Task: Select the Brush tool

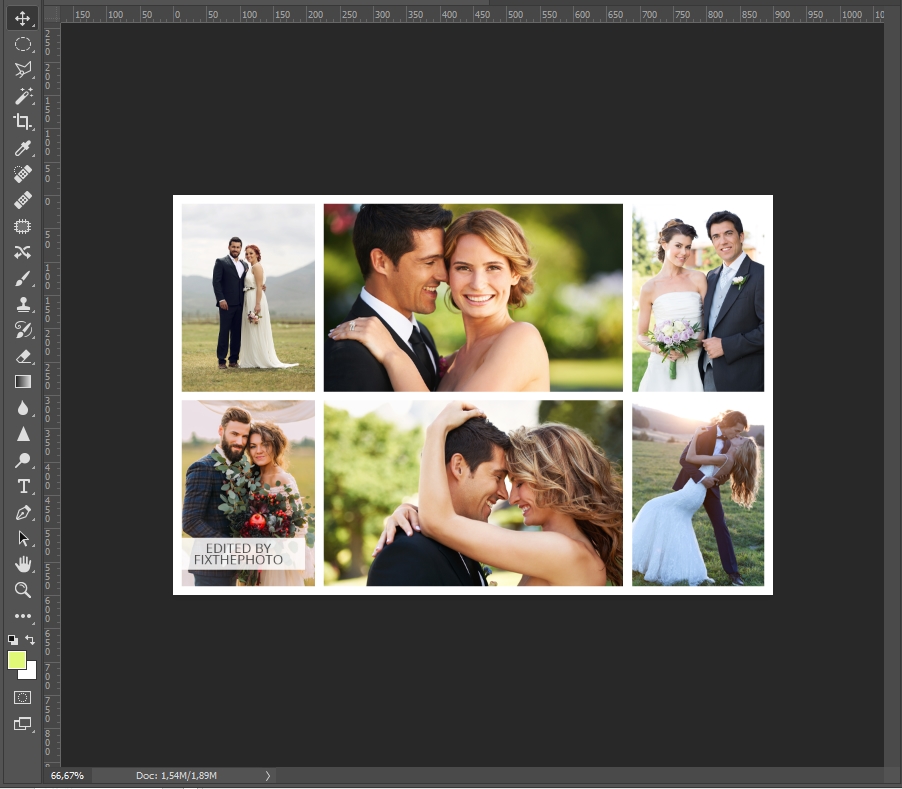Action: pyautogui.click(x=22, y=278)
